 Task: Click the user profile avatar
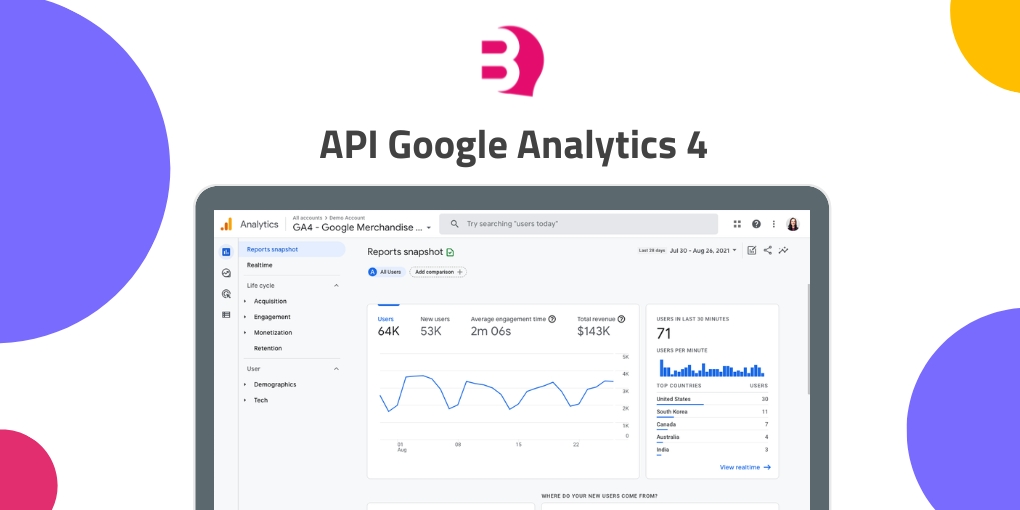[792, 224]
